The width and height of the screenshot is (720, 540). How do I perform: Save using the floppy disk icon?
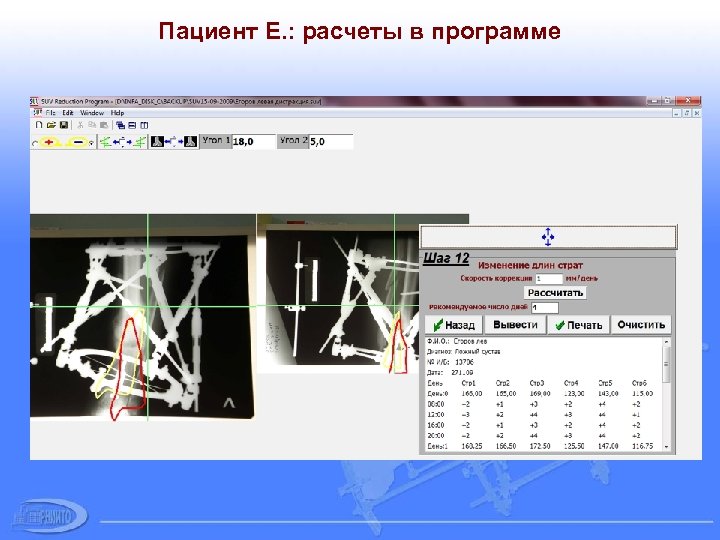point(64,125)
